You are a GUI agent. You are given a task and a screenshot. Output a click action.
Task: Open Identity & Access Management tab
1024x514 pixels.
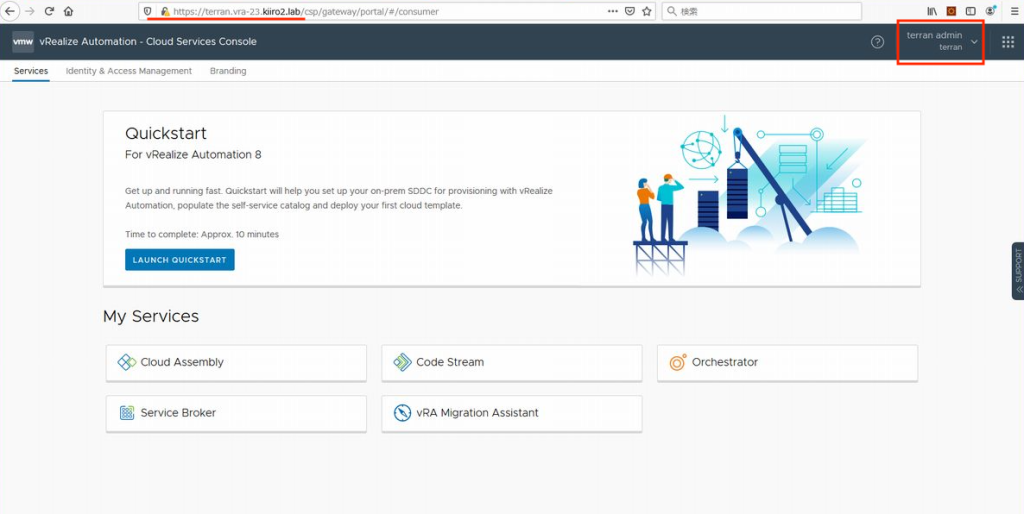pyautogui.click(x=129, y=71)
